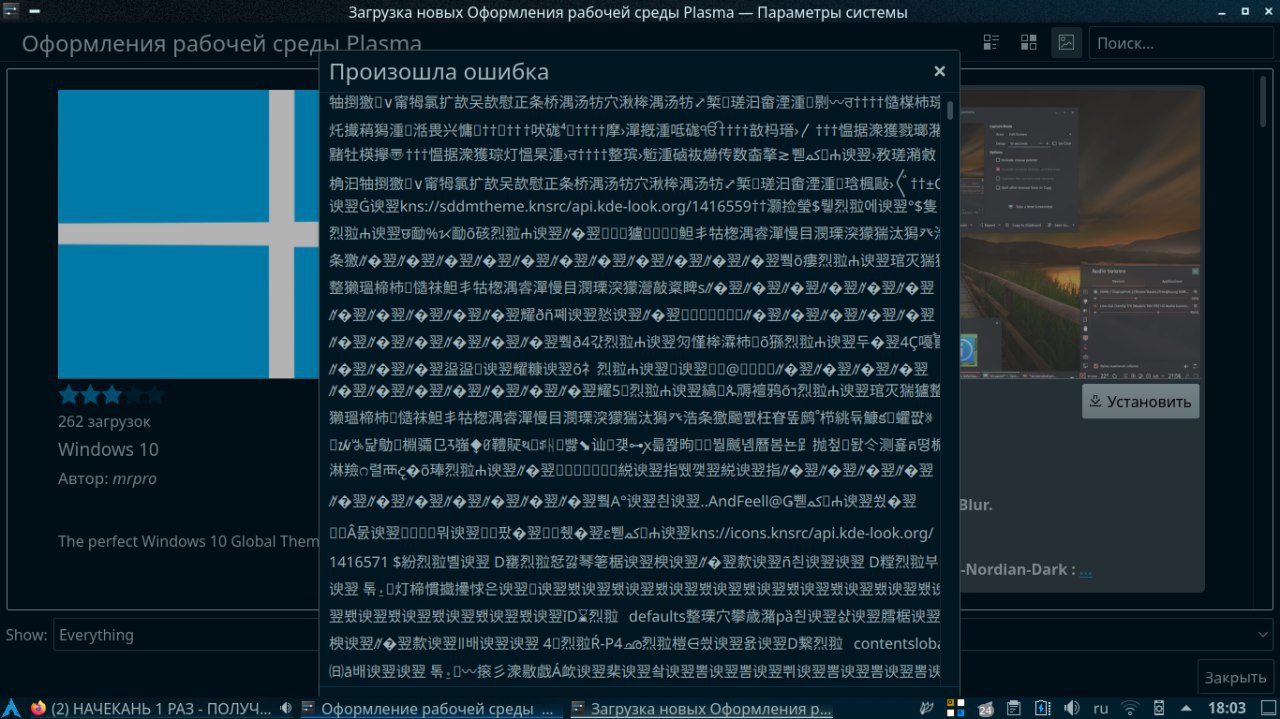The width and height of the screenshot is (1280, 719).
Task: Open the dark theme screenshot thumbnail
Action: tap(1079, 233)
